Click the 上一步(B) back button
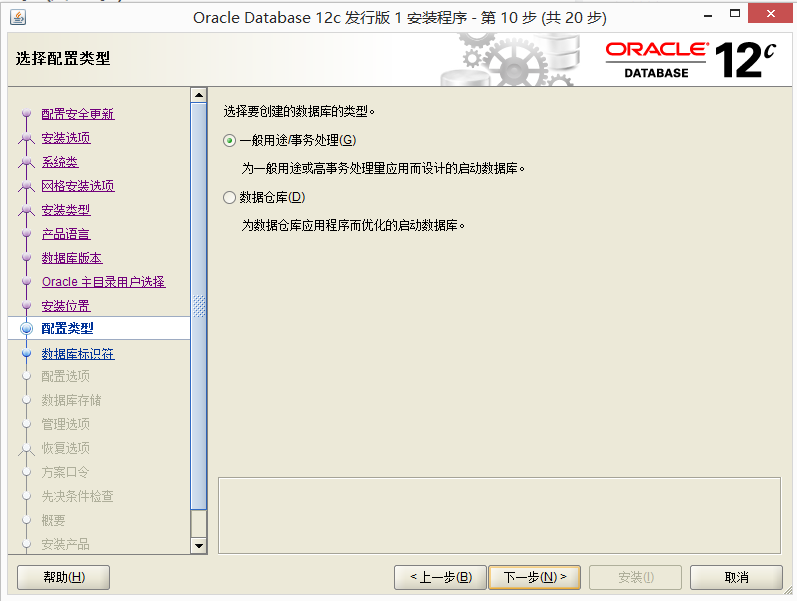Viewport: 797px width, 601px height. click(x=440, y=578)
